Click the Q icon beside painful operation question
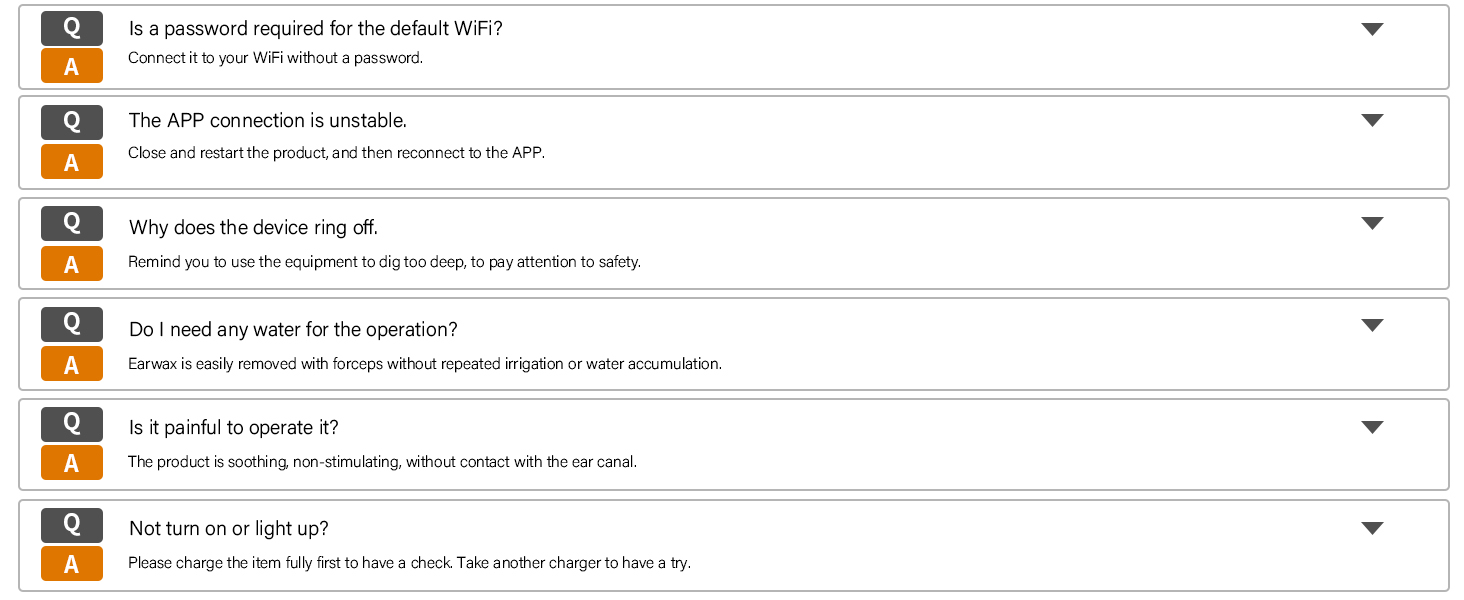The image size is (1464, 600). [72, 424]
